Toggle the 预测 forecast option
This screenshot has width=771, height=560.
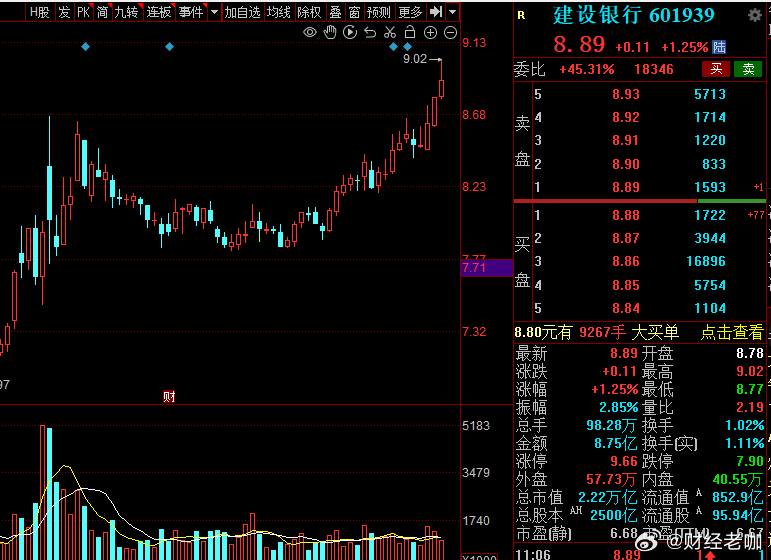(379, 12)
